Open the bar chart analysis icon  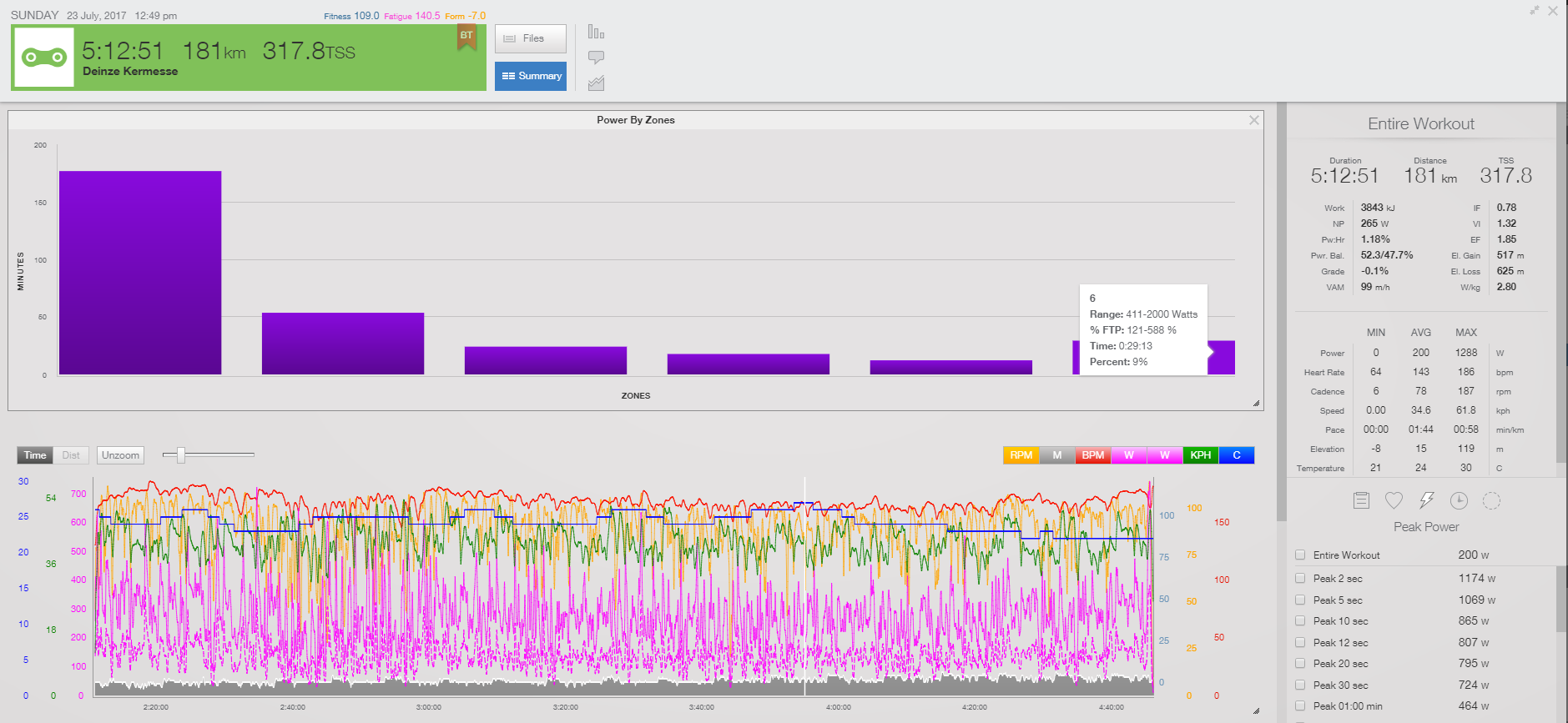click(x=596, y=32)
